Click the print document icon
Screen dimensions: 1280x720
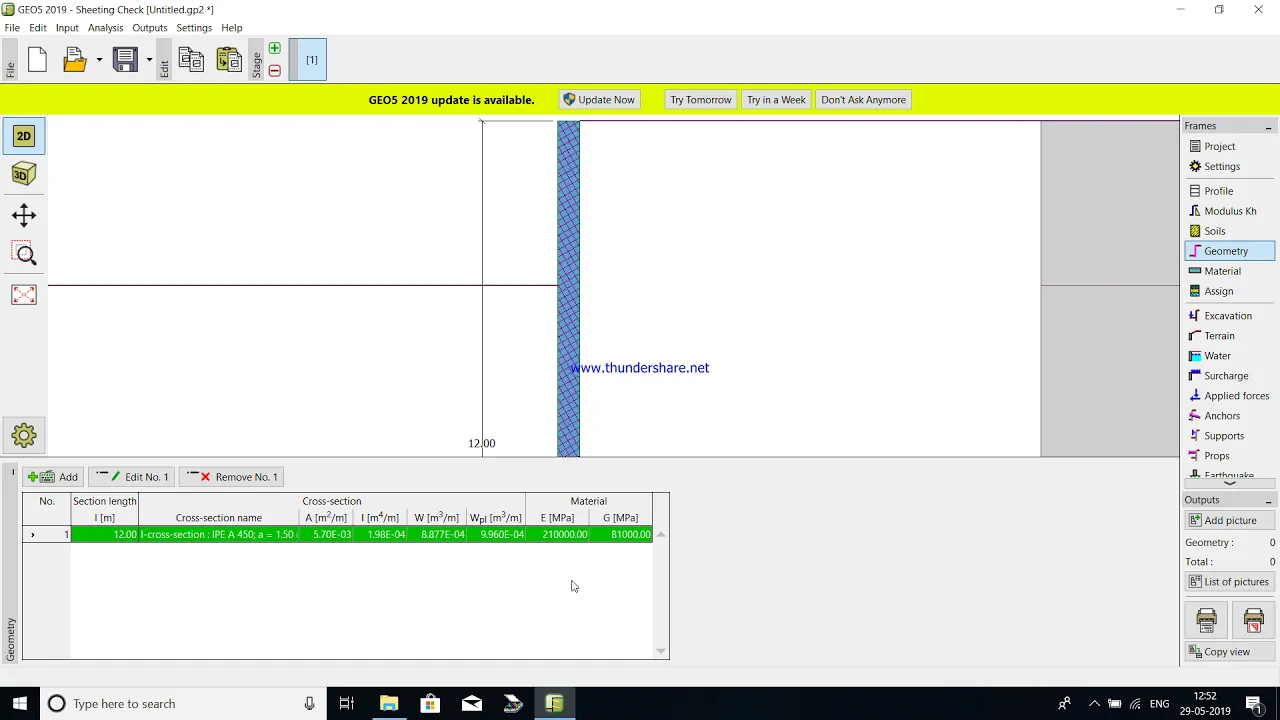point(1206,620)
